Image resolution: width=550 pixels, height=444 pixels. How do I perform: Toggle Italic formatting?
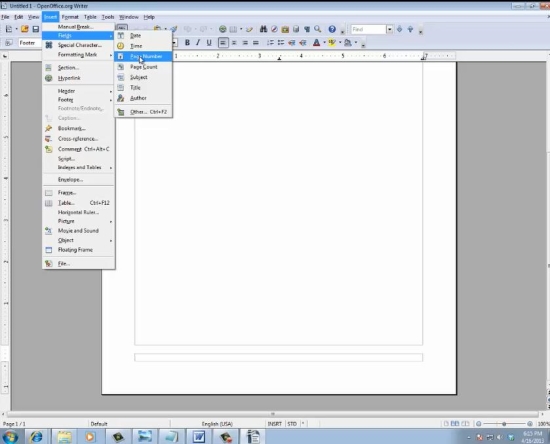pos(198,43)
